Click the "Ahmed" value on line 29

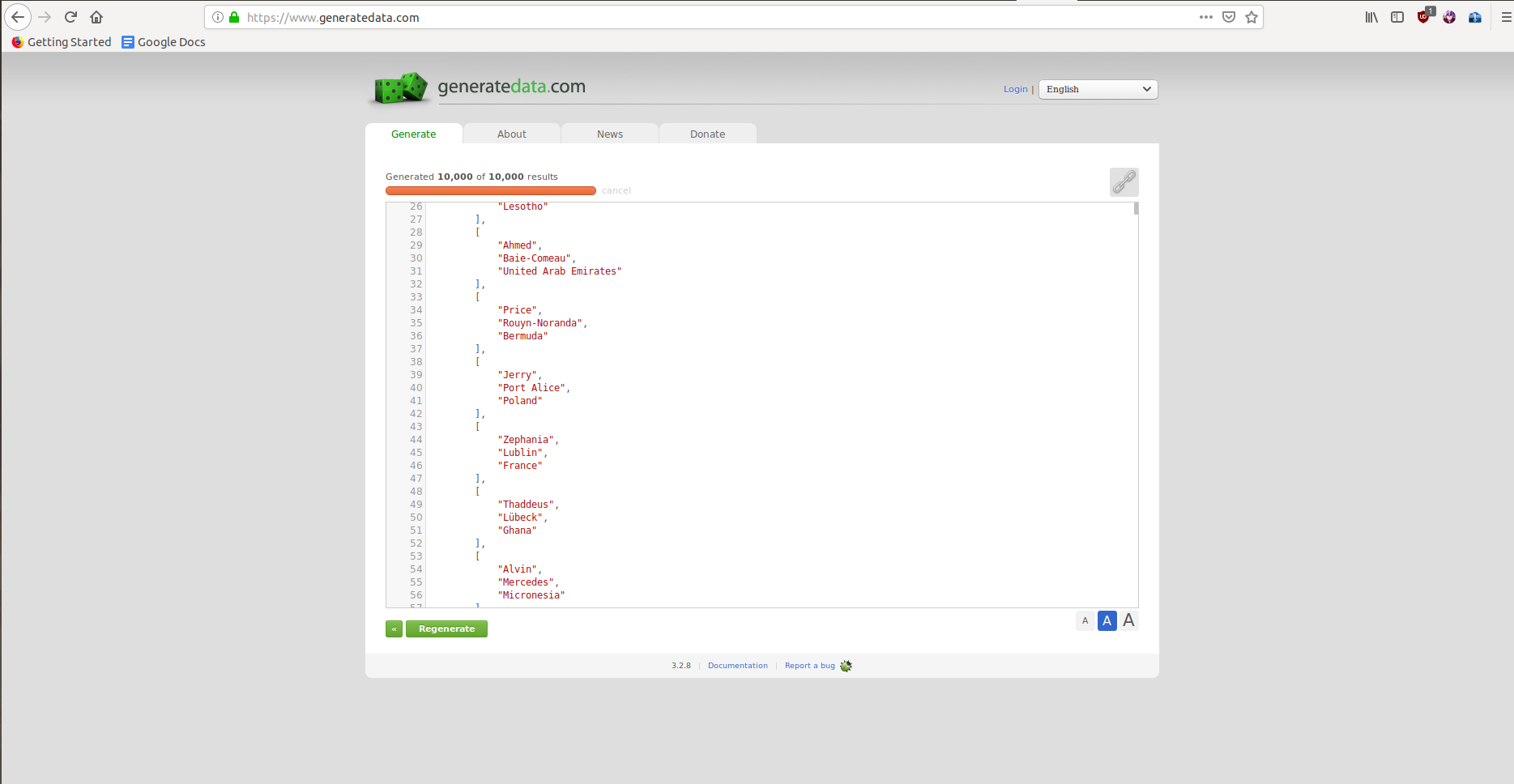pyautogui.click(x=517, y=245)
